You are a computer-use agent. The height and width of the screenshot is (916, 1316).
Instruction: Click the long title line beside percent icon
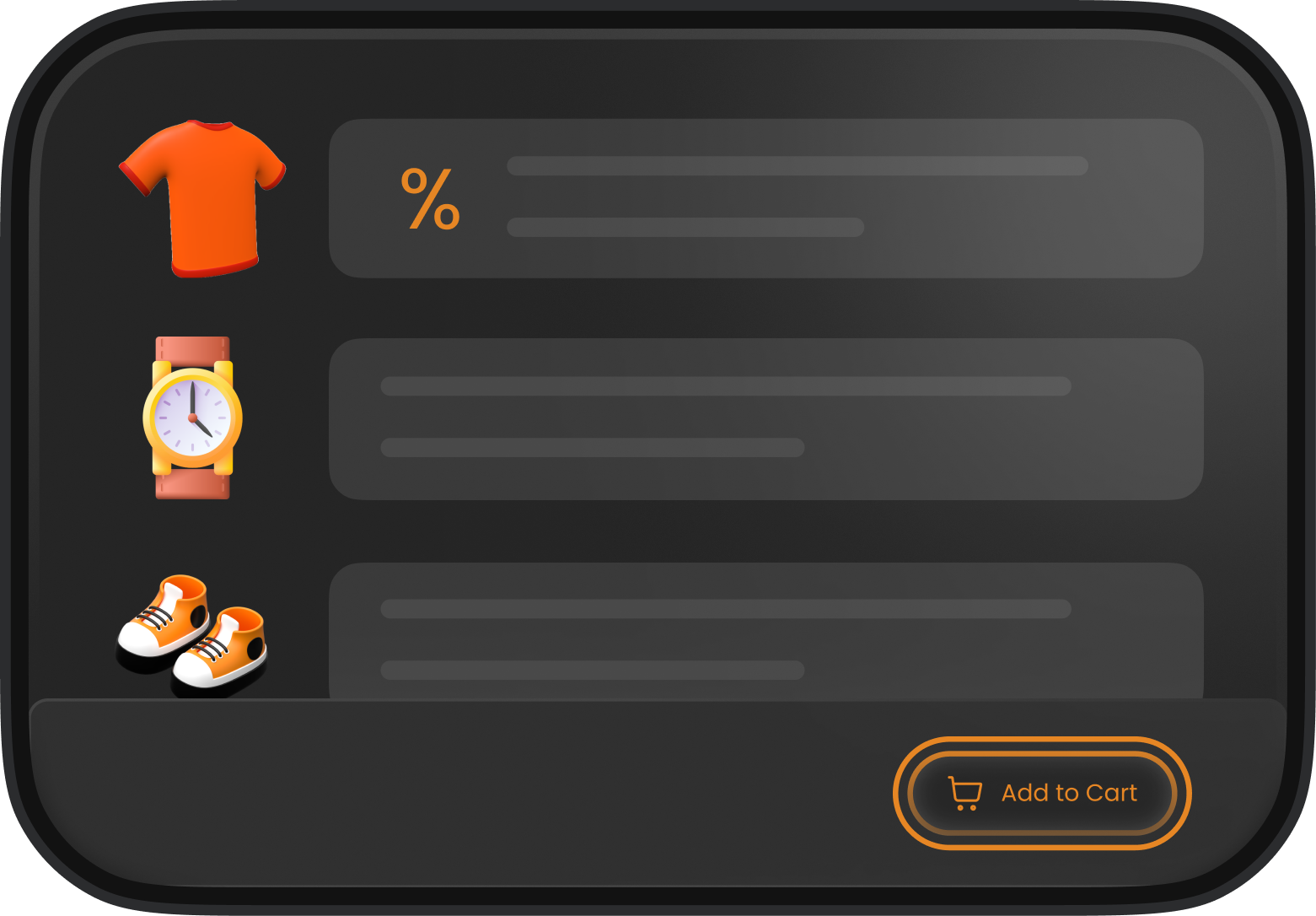click(798, 165)
